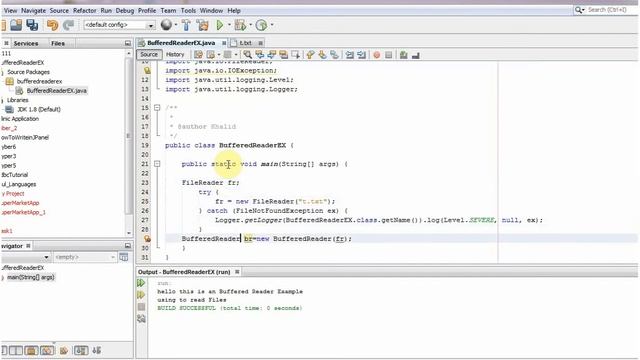
Task: Collapse the Javadoc comment fold marker
Action: click(x=157, y=108)
